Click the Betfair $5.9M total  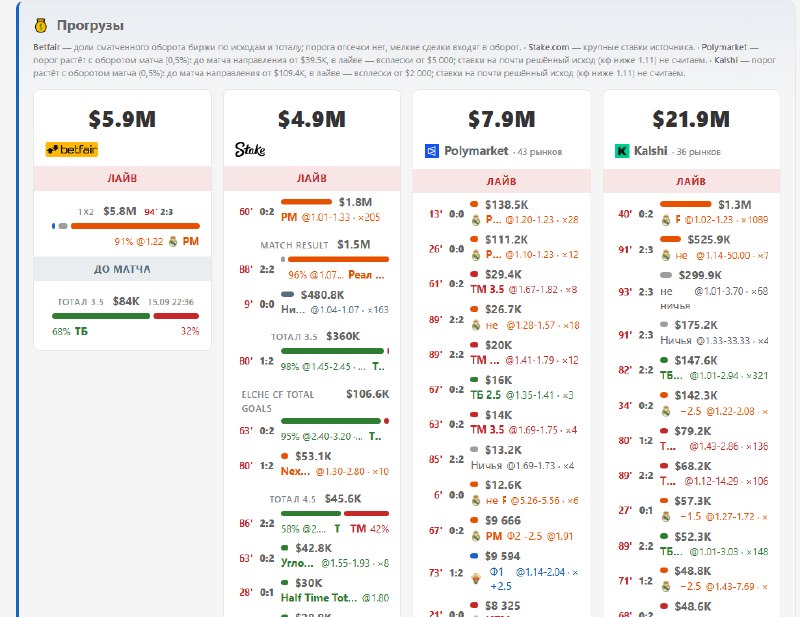click(122, 119)
